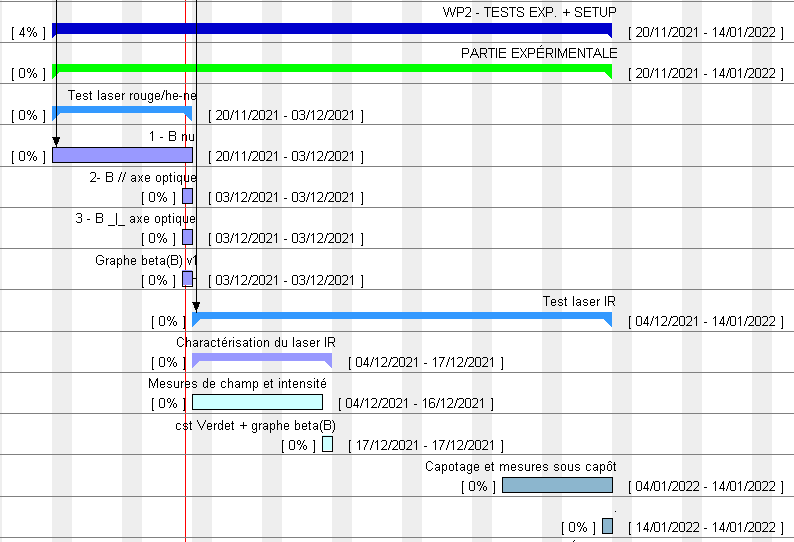This screenshot has height=542, width=794.
Task: Click the 'Test laser IR' text label
Action: pyautogui.click(x=579, y=301)
